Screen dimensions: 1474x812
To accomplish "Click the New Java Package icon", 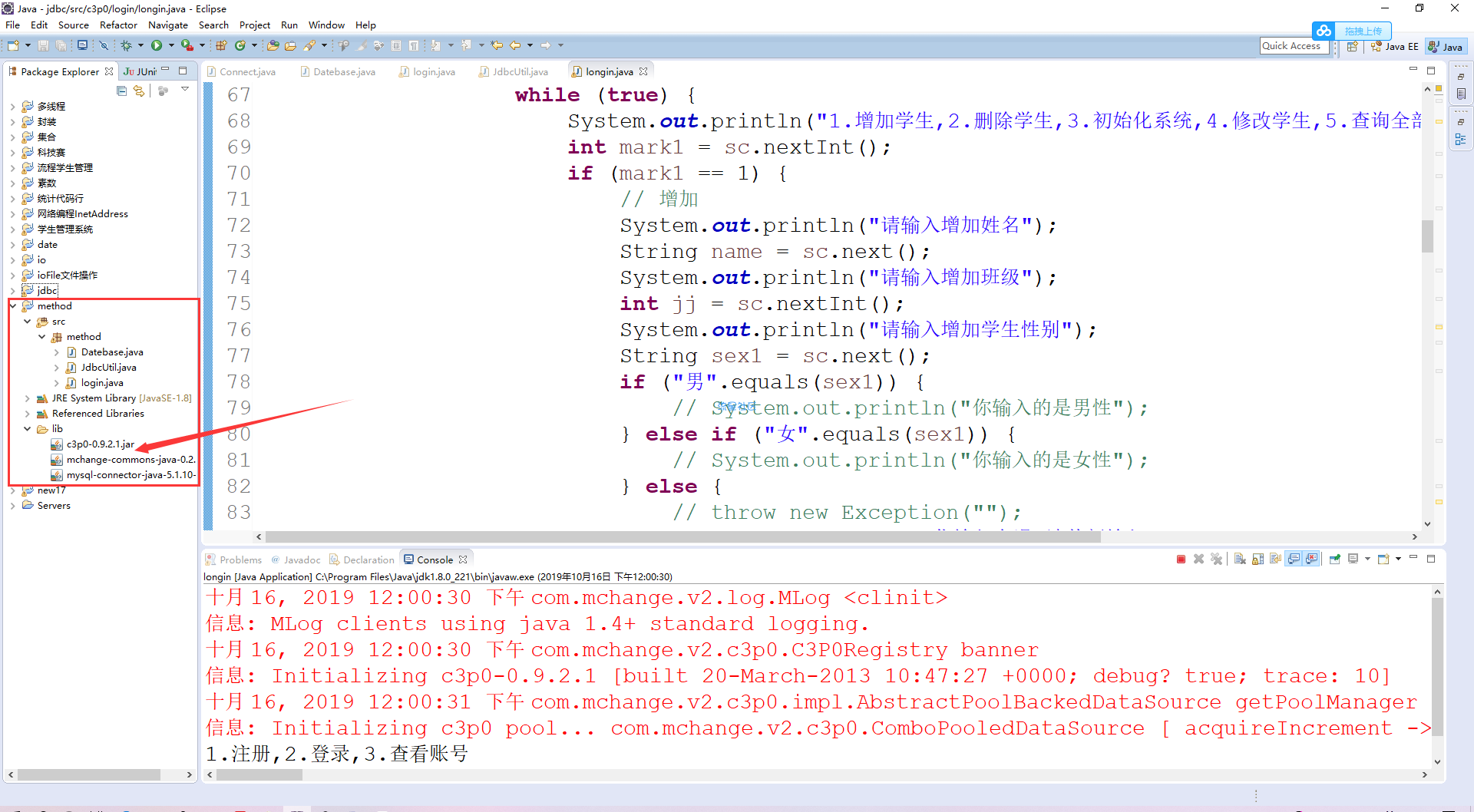I will click(221, 46).
